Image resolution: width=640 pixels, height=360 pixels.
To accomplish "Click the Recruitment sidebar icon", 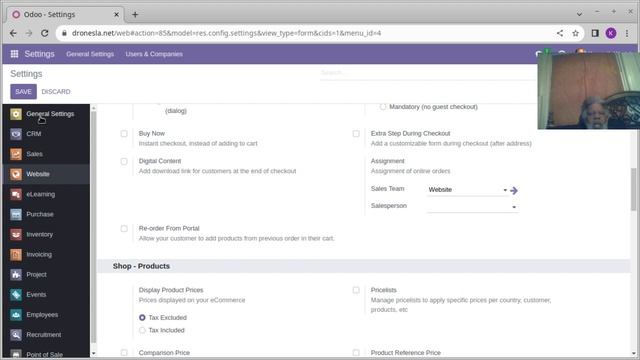I will pos(16,335).
